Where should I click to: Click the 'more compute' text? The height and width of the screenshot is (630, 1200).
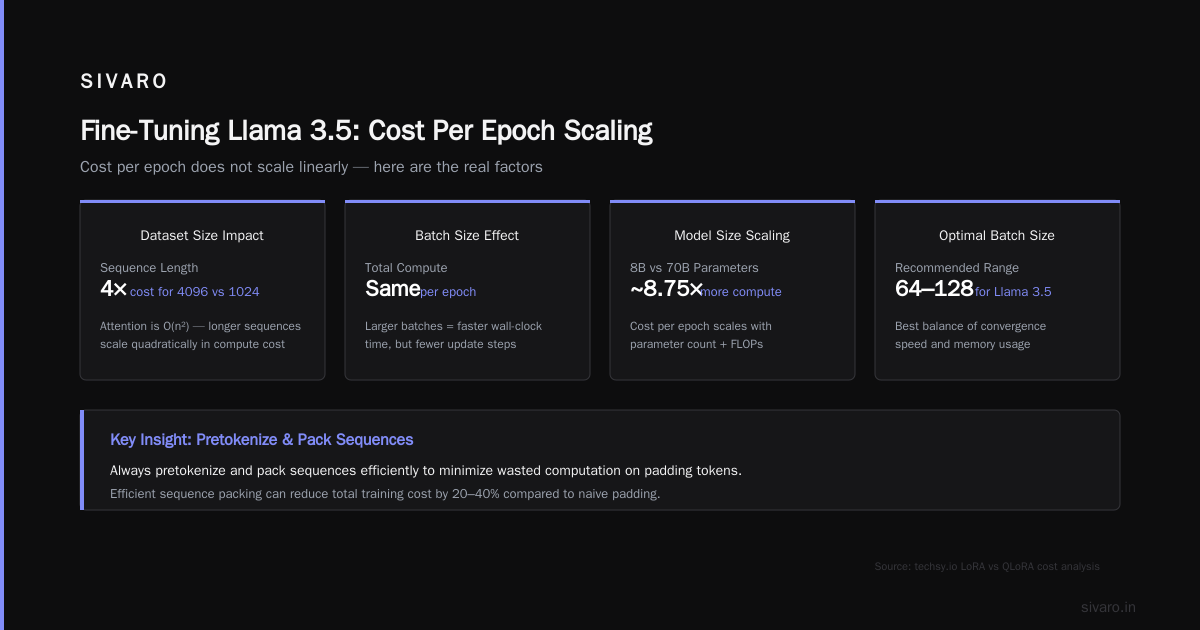[x=742, y=292]
